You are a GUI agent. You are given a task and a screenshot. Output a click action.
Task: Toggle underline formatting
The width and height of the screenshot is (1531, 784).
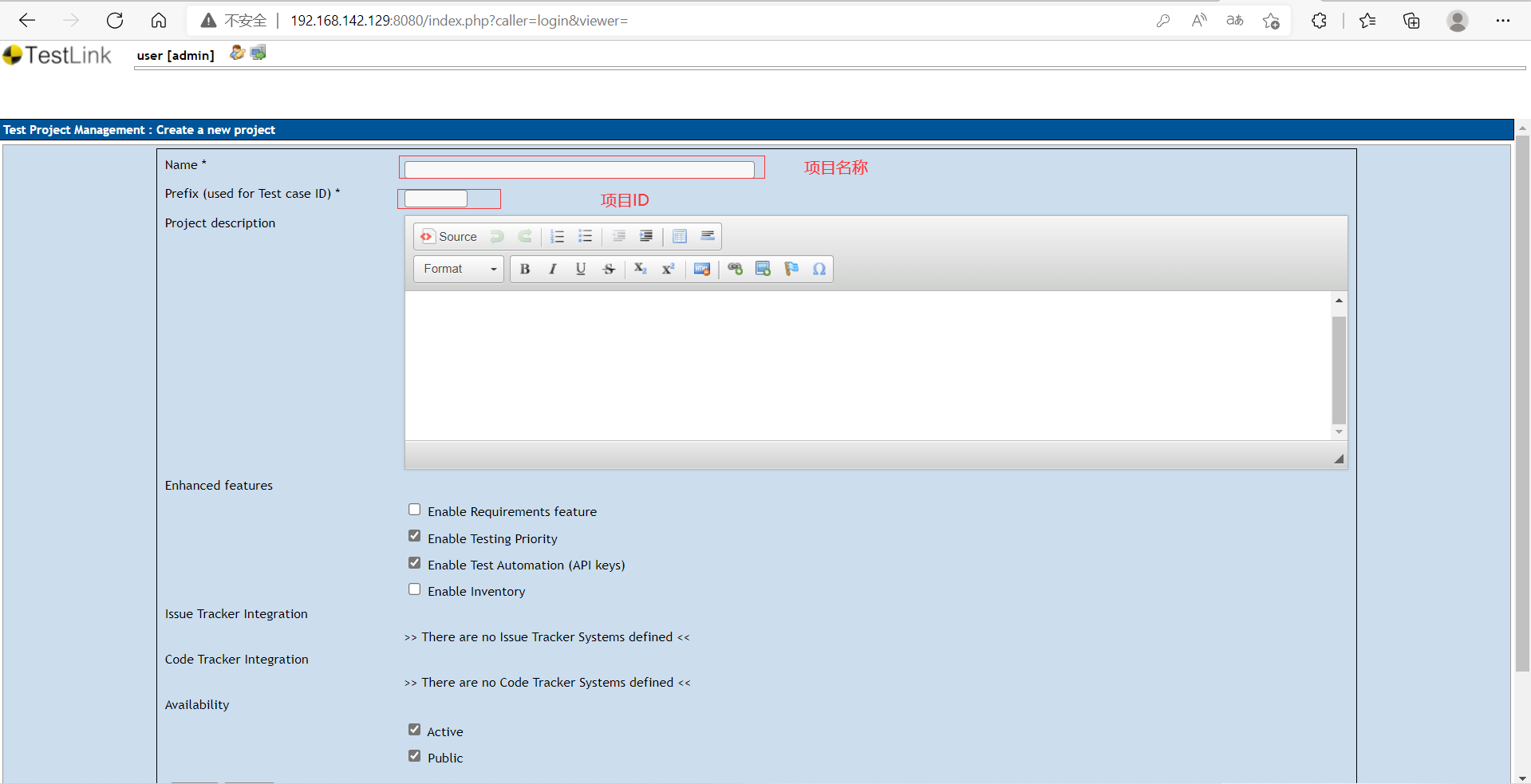tap(581, 269)
